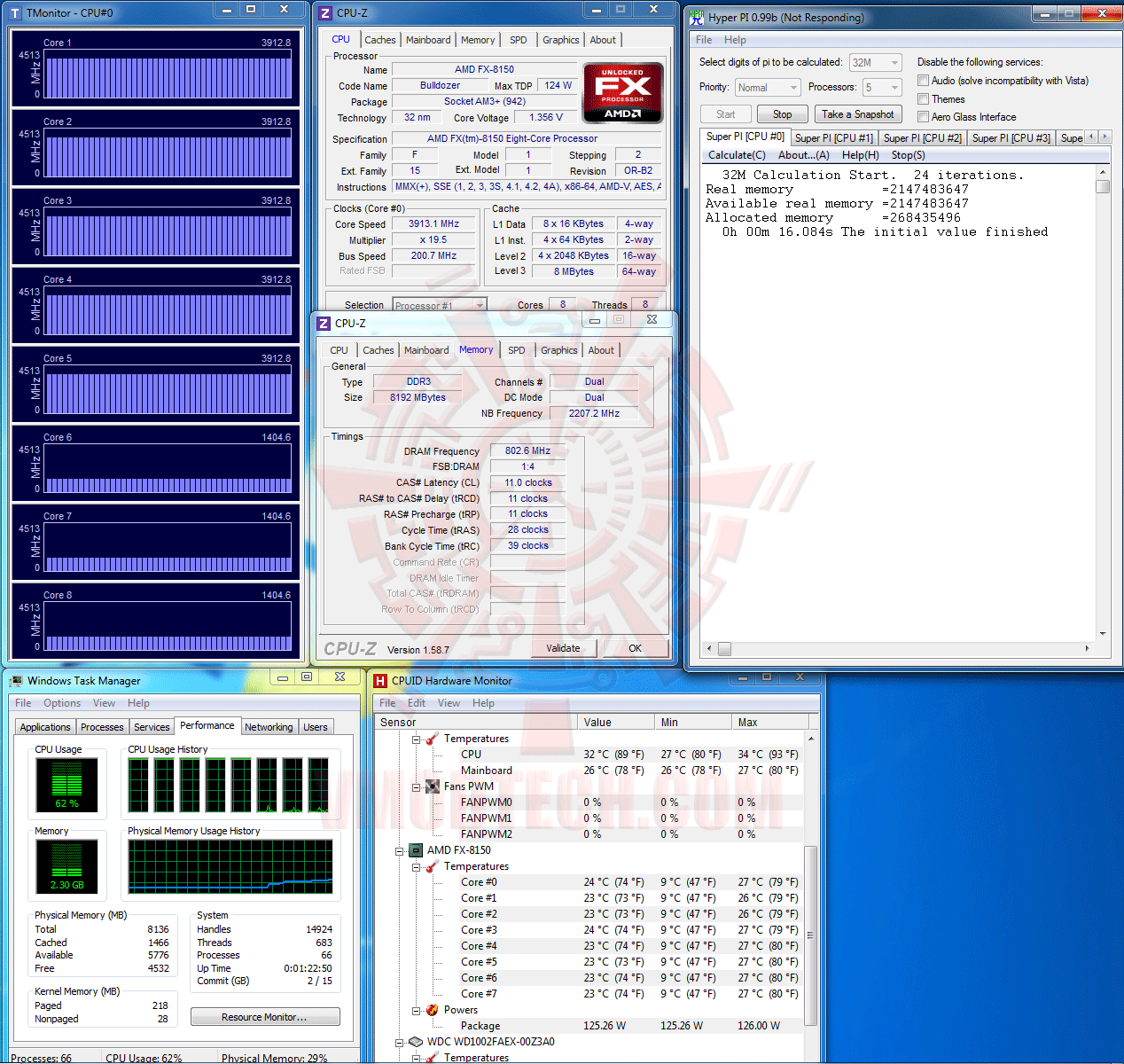Click the Windows Task Manager title bar icon
Image resolution: width=1124 pixels, height=1064 pixels.
pyautogui.click(x=16, y=681)
